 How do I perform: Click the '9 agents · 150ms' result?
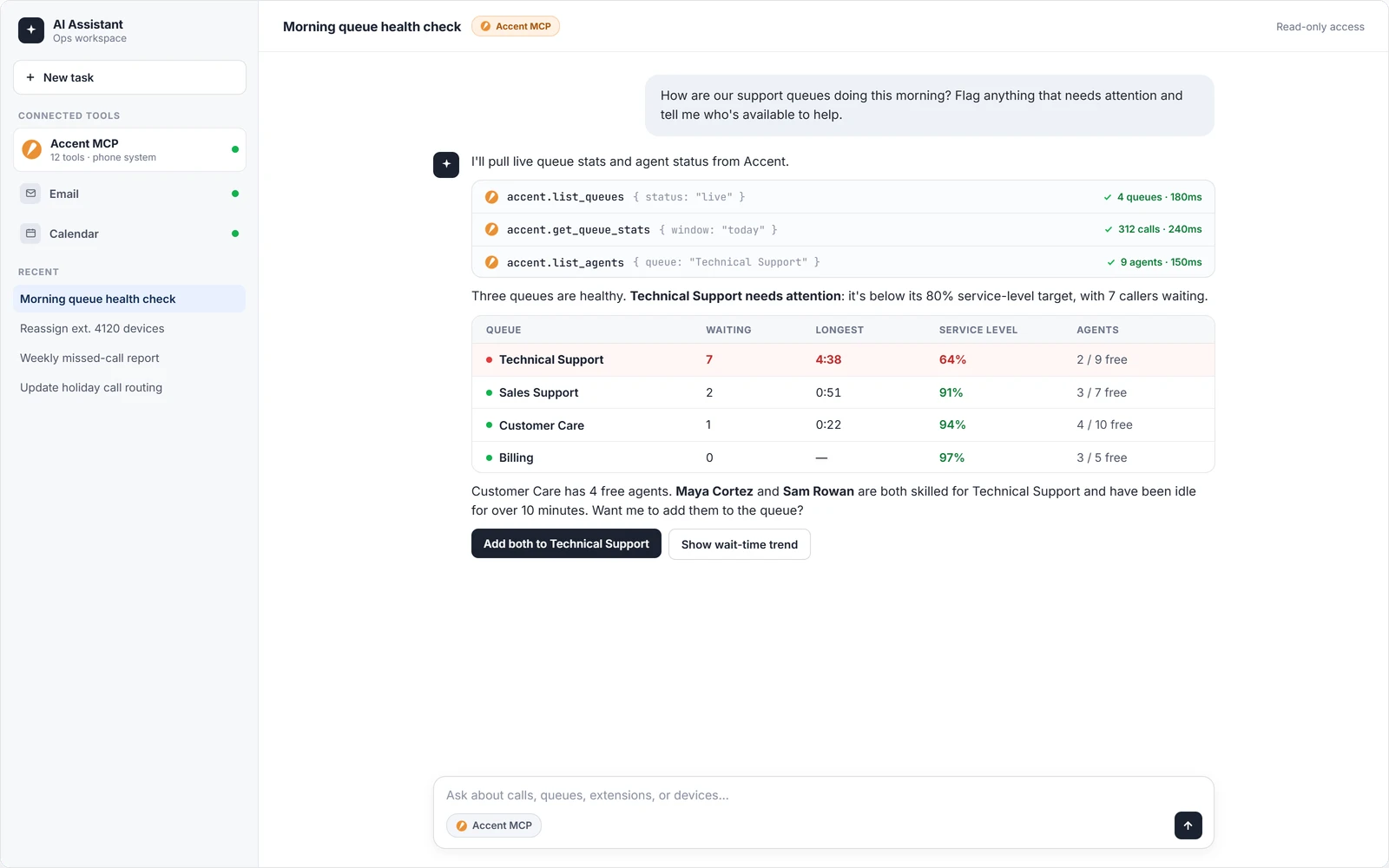[1155, 262]
